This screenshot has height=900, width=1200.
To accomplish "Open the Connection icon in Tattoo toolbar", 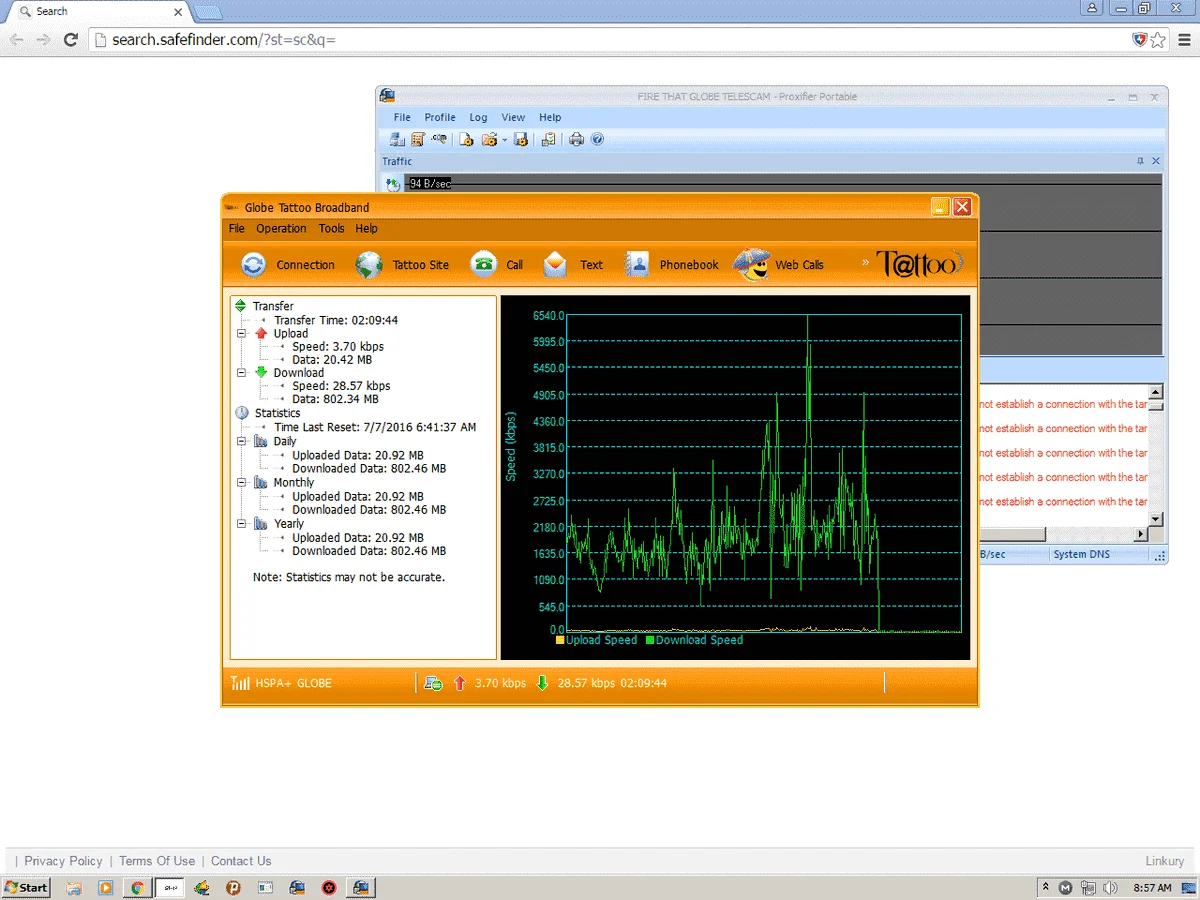I will click(254, 265).
